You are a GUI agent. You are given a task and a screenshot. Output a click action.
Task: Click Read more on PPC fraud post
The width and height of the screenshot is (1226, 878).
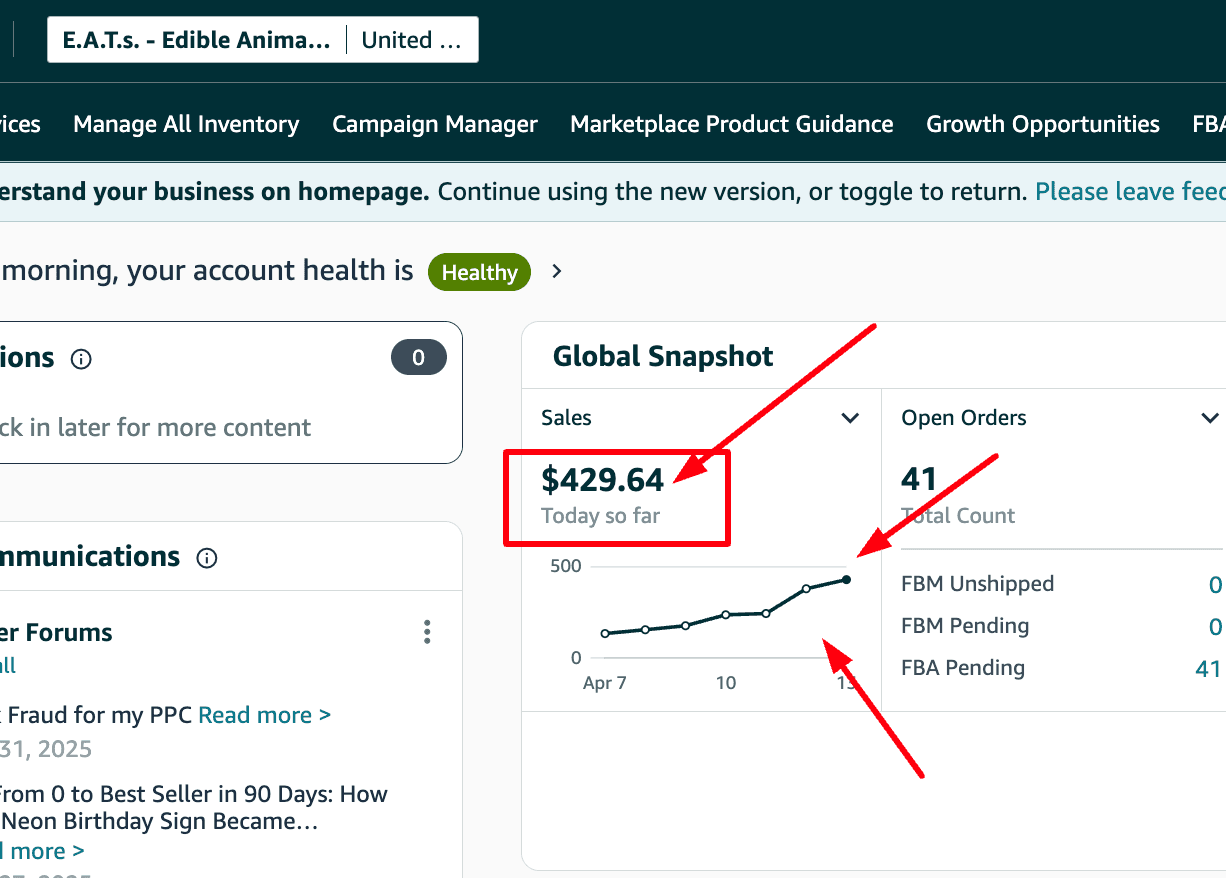pyautogui.click(x=264, y=715)
